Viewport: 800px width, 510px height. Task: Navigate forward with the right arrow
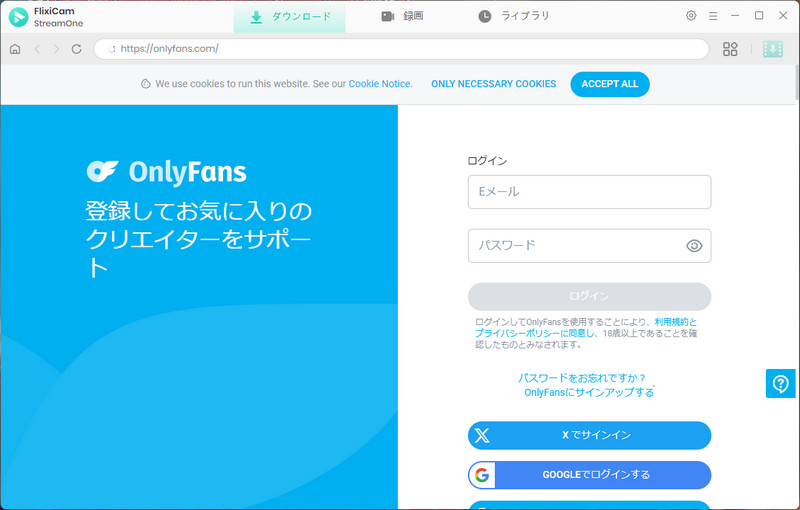tap(56, 49)
